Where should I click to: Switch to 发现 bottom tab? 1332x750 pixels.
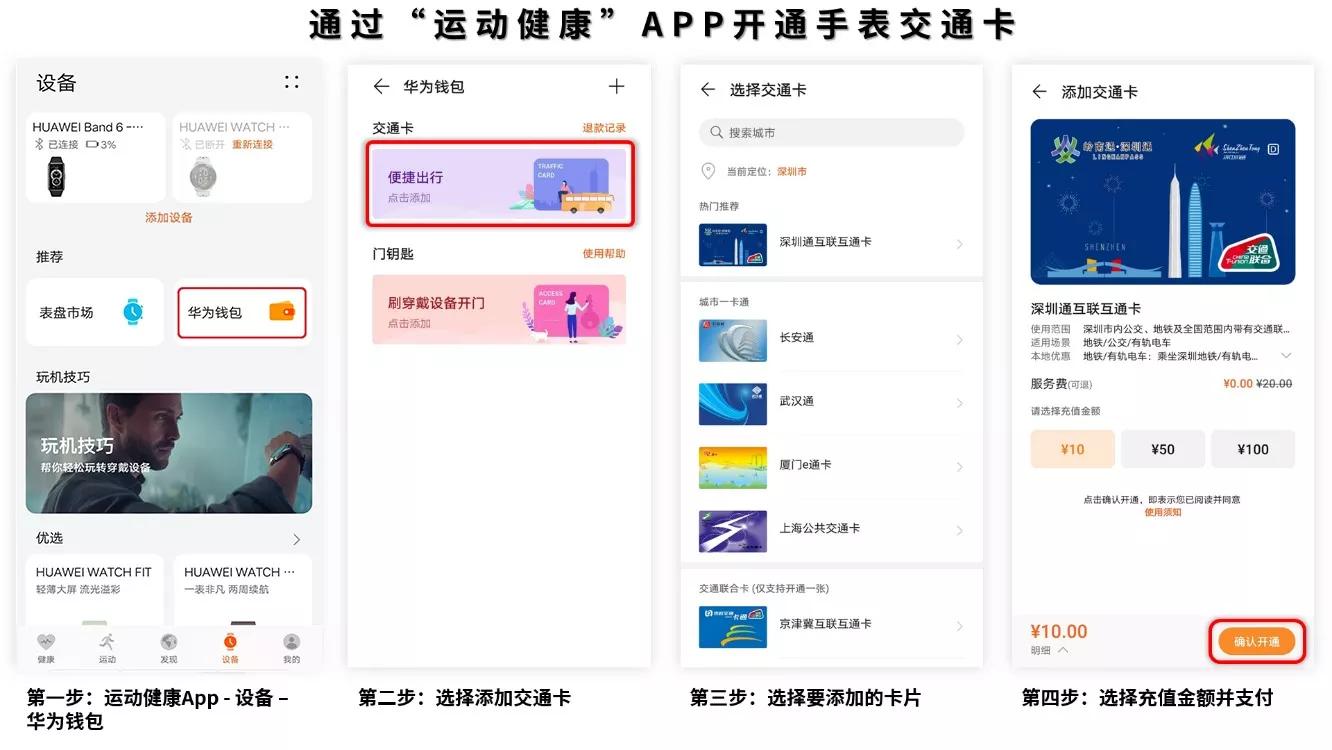(x=169, y=648)
